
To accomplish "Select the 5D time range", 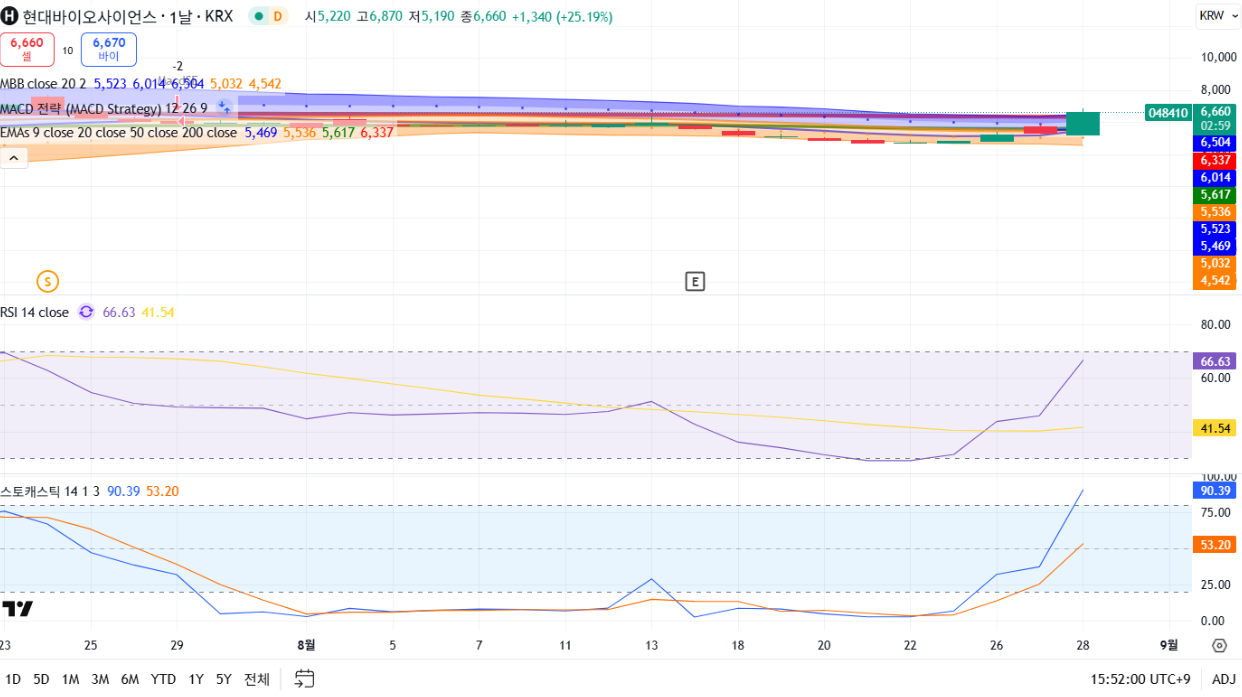I will pos(41,679).
